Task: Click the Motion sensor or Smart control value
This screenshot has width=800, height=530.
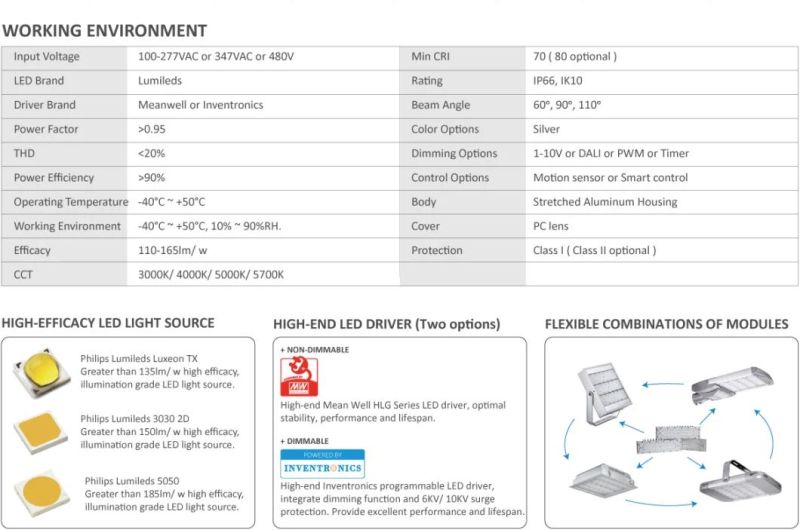Action: click(x=610, y=178)
